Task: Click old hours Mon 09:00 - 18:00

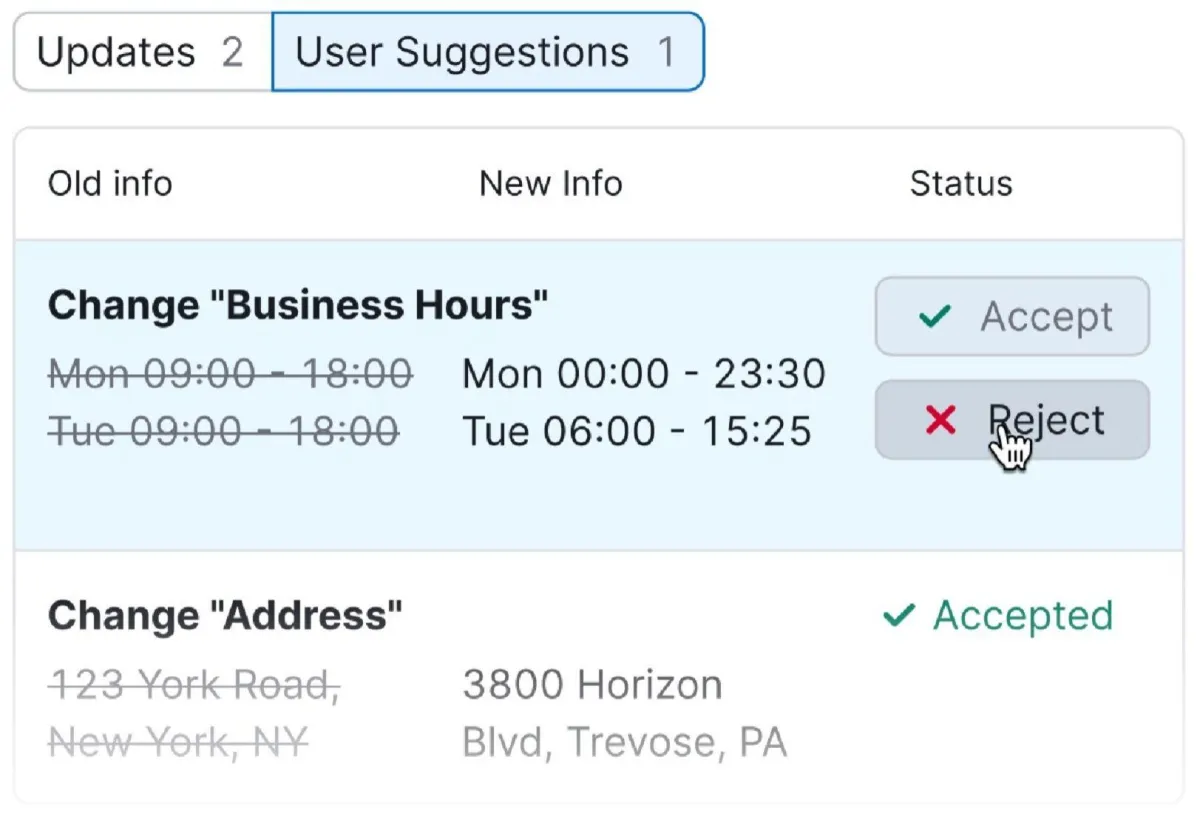Action: click(x=230, y=374)
